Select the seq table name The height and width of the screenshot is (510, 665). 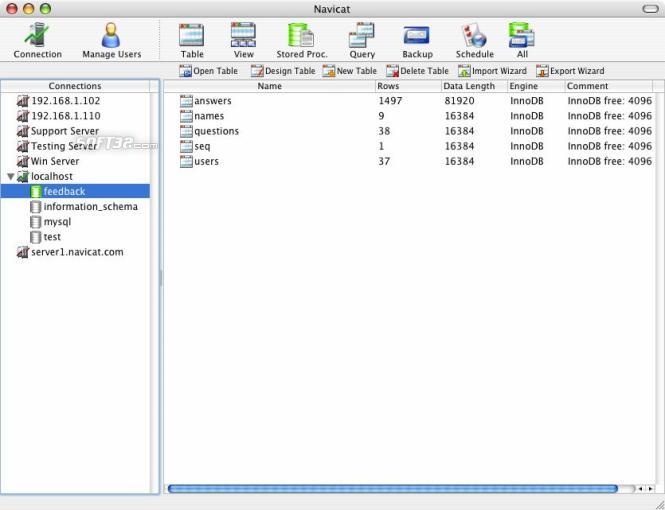pos(202,147)
